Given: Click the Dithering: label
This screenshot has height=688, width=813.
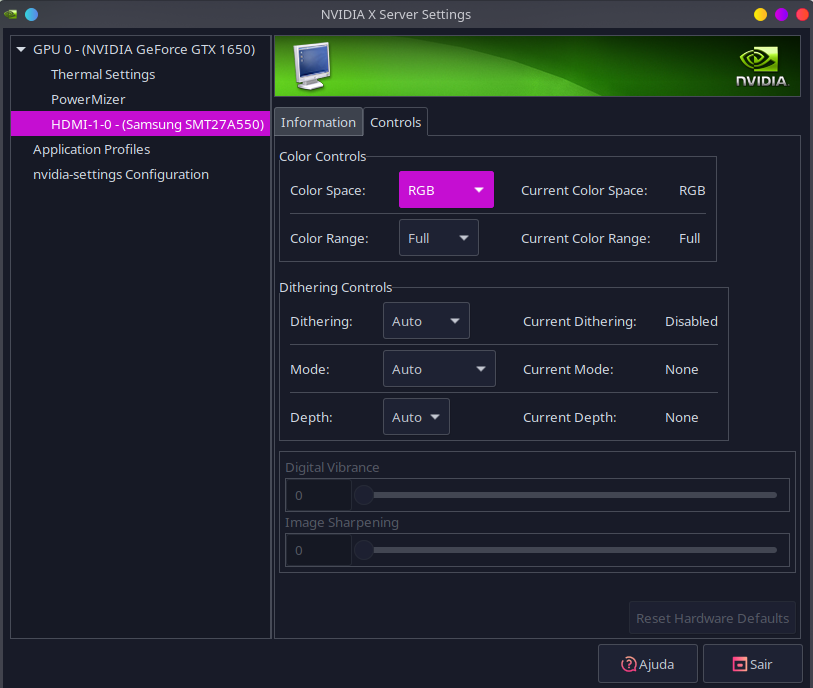Looking at the screenshot, I should pyautogui.click(x=321, y=321).
